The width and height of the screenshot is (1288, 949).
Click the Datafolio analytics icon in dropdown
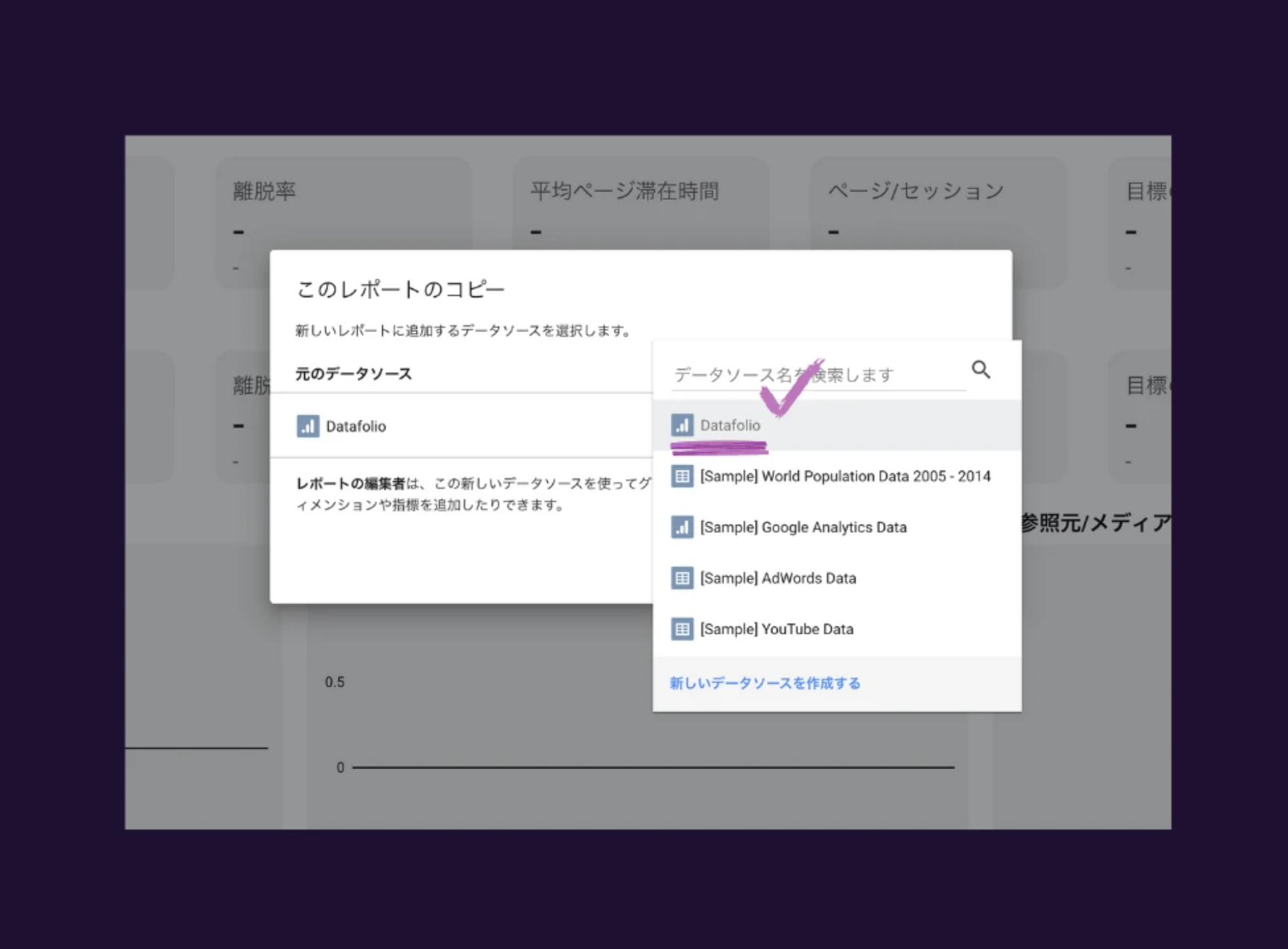[x=682, y=426]
